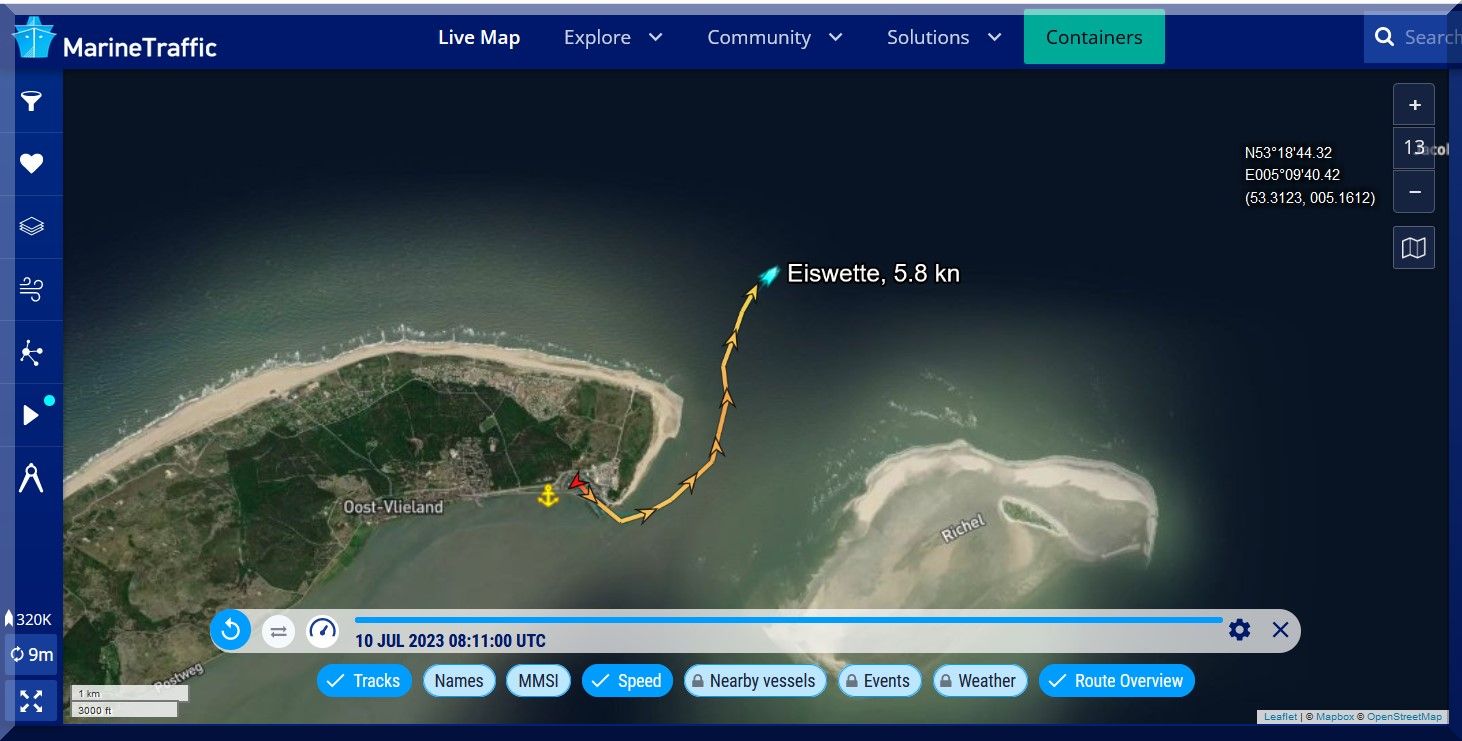1462x741 pixels.
Task: Open playback speed gauge control
Action: (x=322, y=630)
